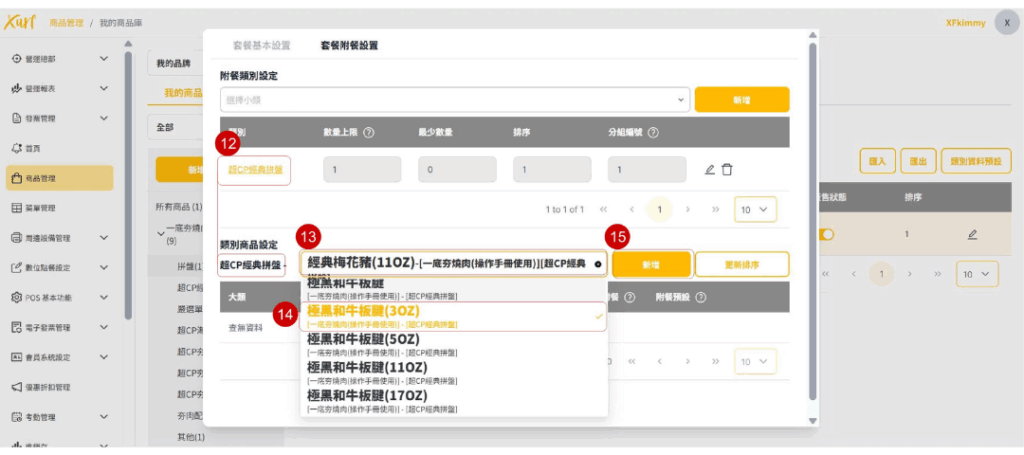The image size is (1024, 455).
Task: Click the 超CP經典拼盤 category link
Action: click(255, 170)
